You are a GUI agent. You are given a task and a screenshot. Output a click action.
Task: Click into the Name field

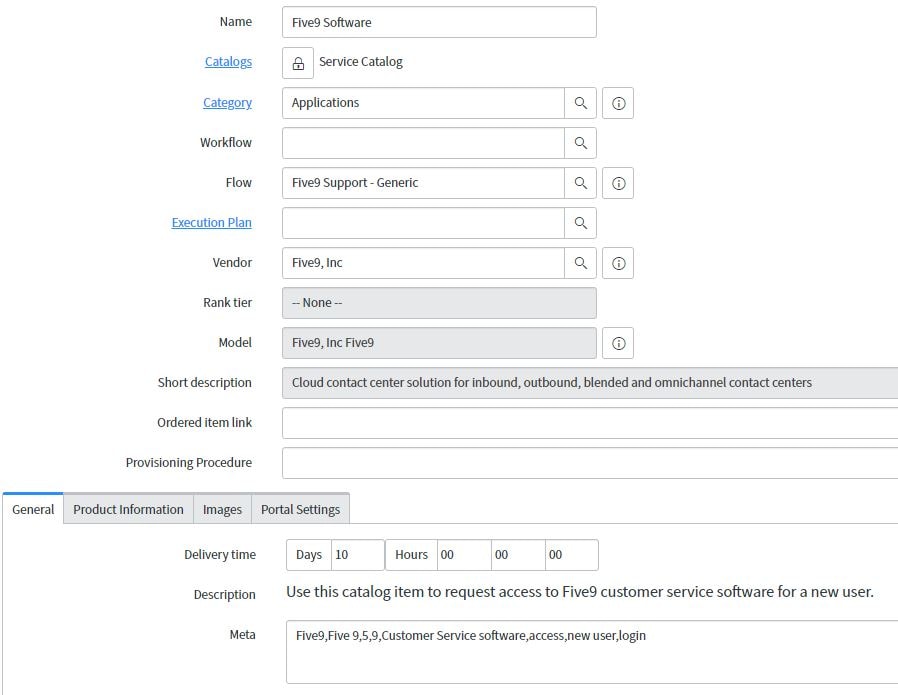coord(439,21)
